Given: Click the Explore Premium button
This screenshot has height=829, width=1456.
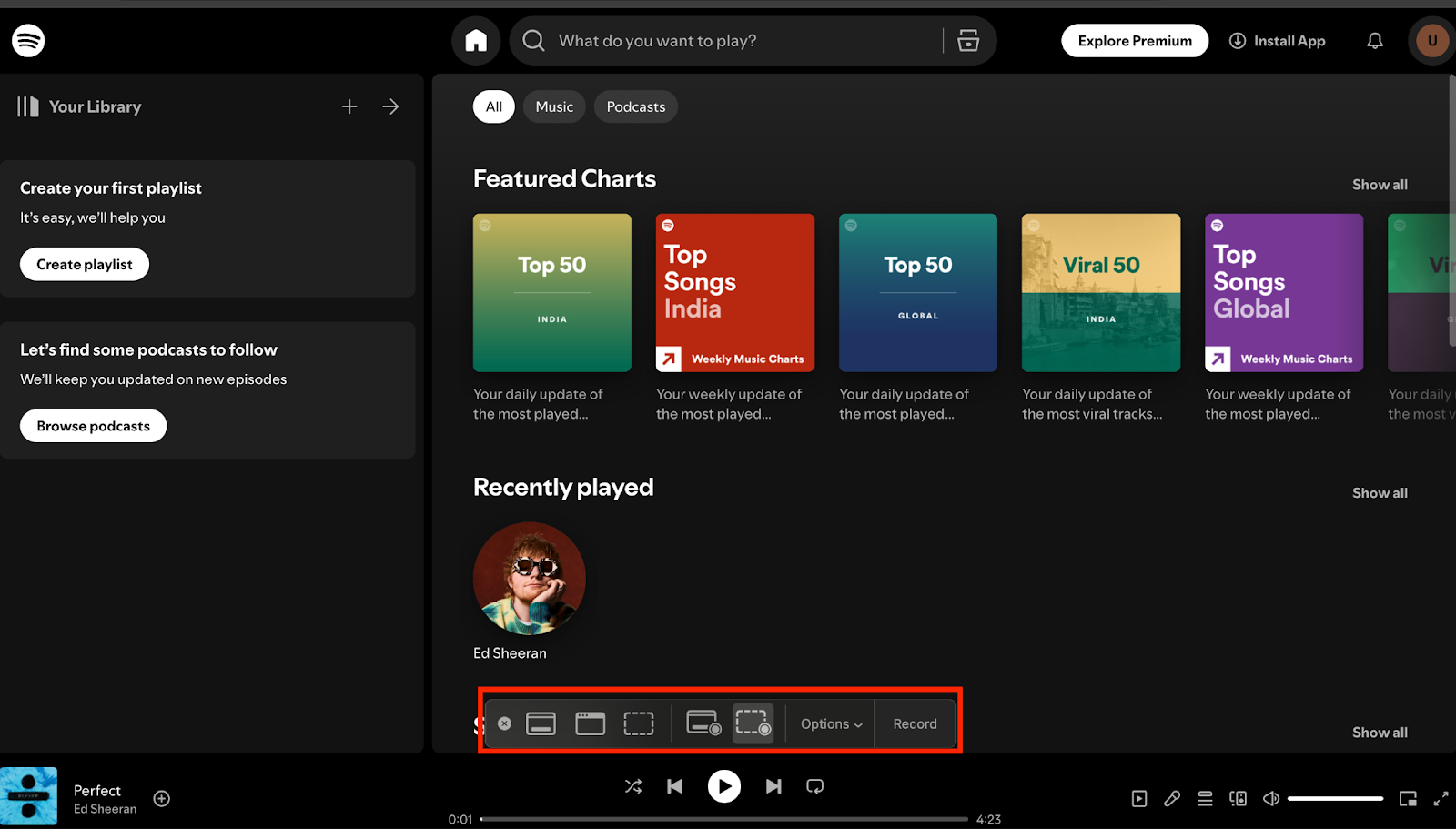Looking at the screenshot, I should click(1135, 40).
